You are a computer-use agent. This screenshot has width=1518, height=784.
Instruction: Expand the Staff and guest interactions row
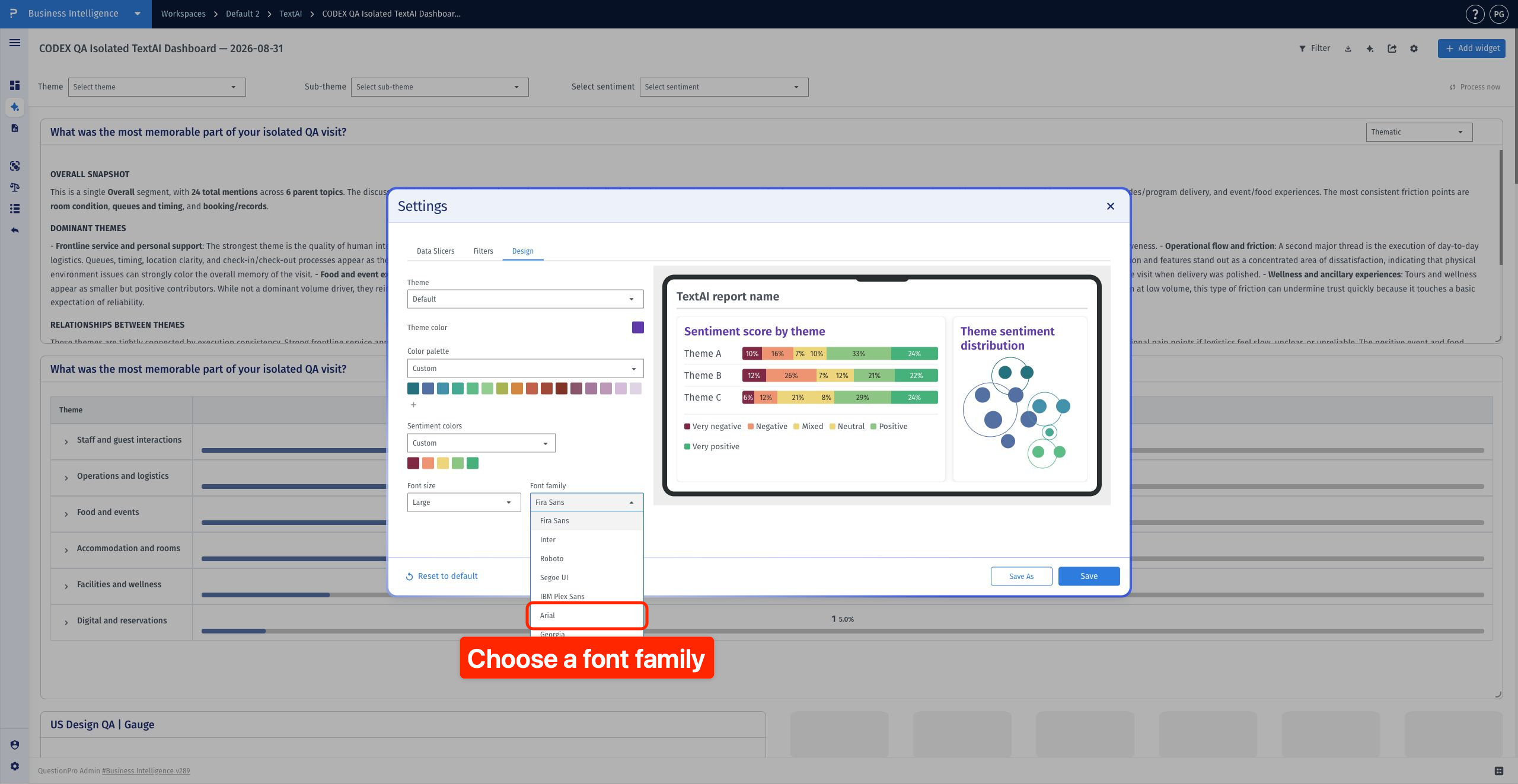[66, 441]
